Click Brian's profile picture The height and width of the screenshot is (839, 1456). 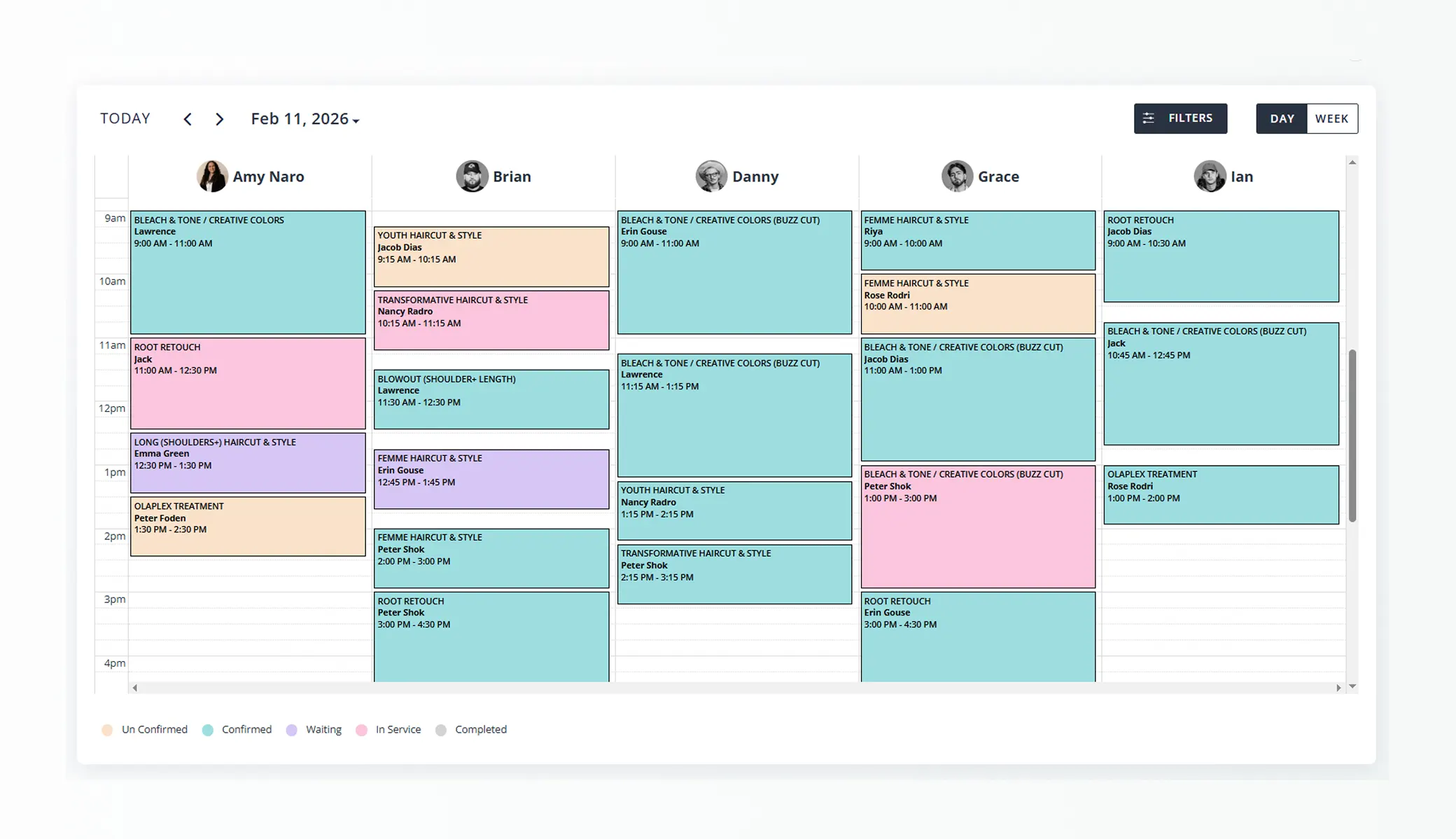[x=472, y=176]
